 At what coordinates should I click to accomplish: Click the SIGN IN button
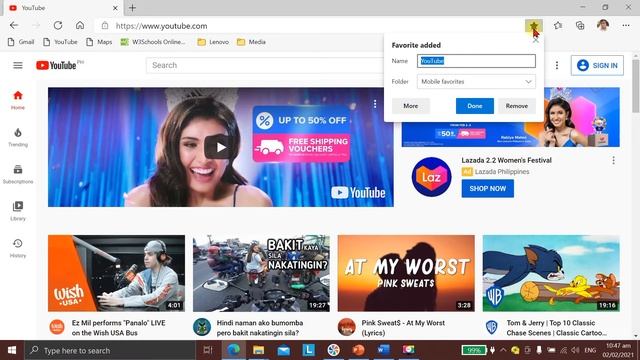click(597, 65)
